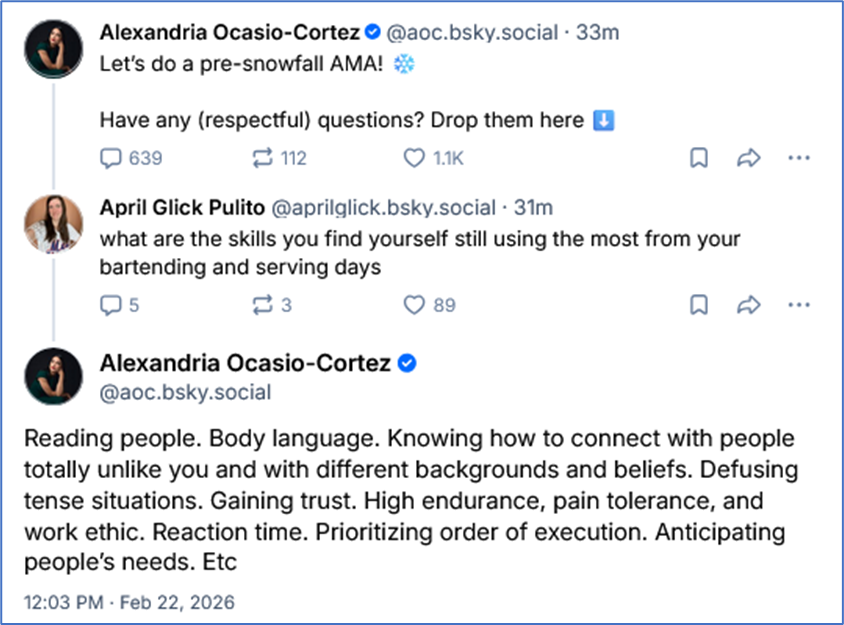Repost AOC's AMA post with 112 reposts

265,158
